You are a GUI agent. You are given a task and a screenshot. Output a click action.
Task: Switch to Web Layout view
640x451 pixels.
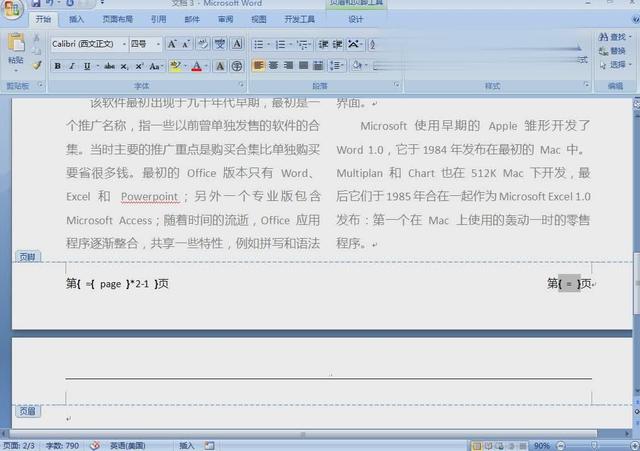500,446
